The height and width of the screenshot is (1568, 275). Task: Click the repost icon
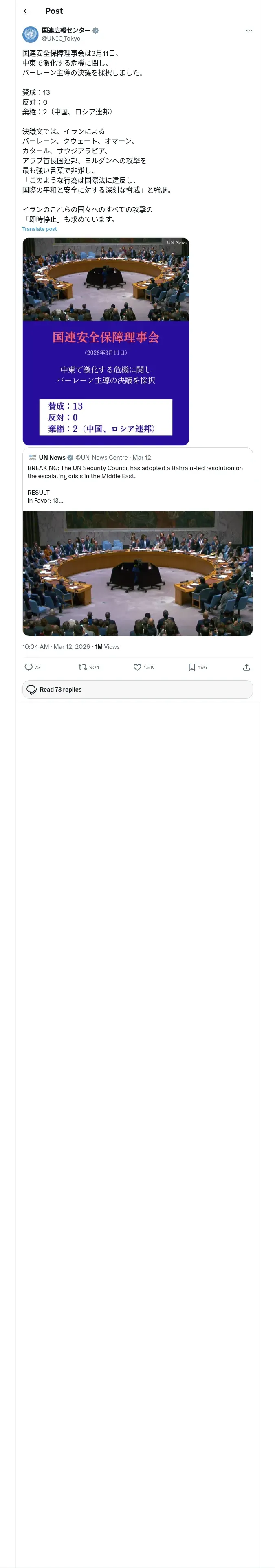tap(82, 667)
